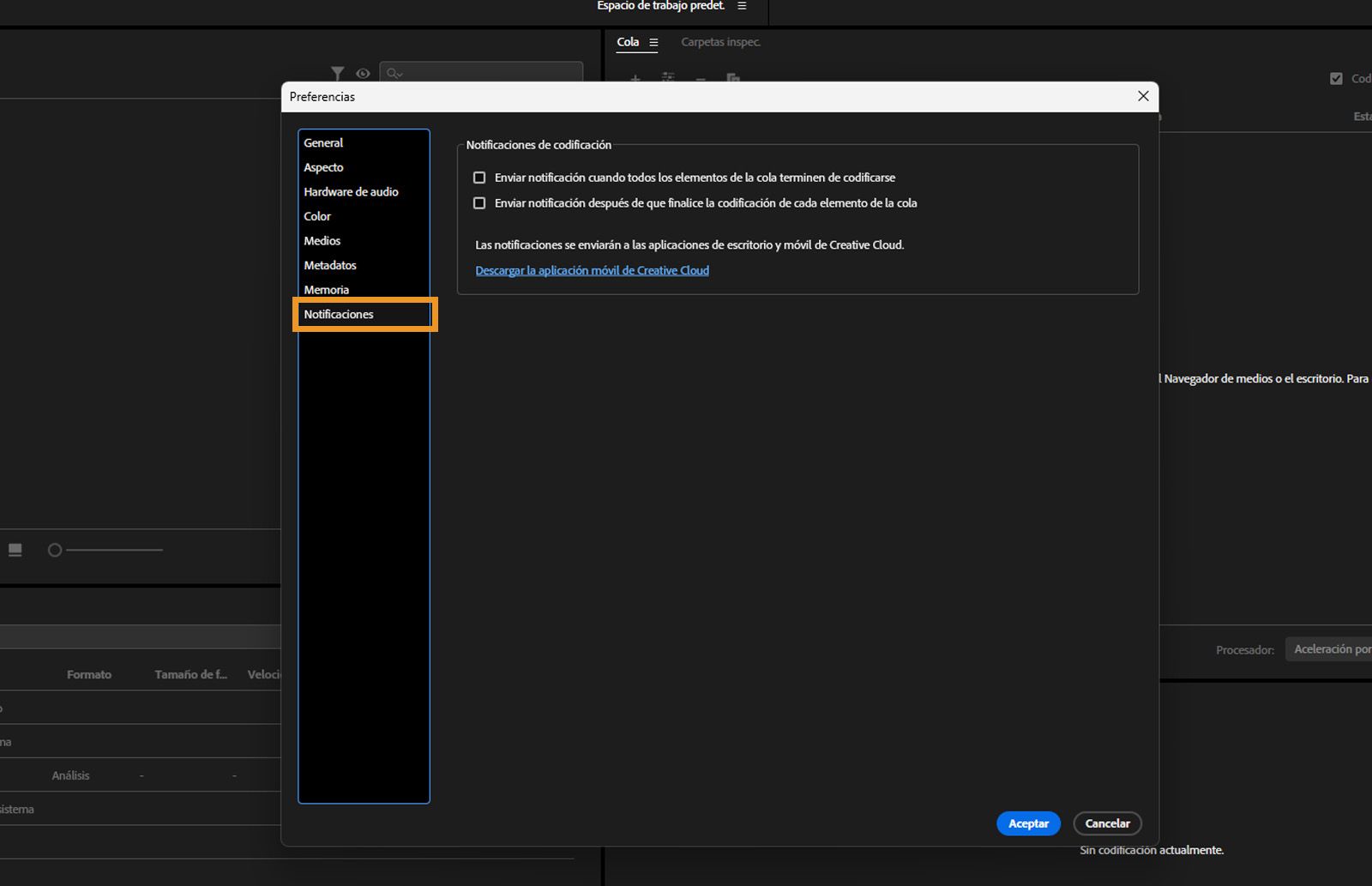This screenshot has height=886, width=1372.
Task: Select the Cola tab
Action: click(630, 41)
